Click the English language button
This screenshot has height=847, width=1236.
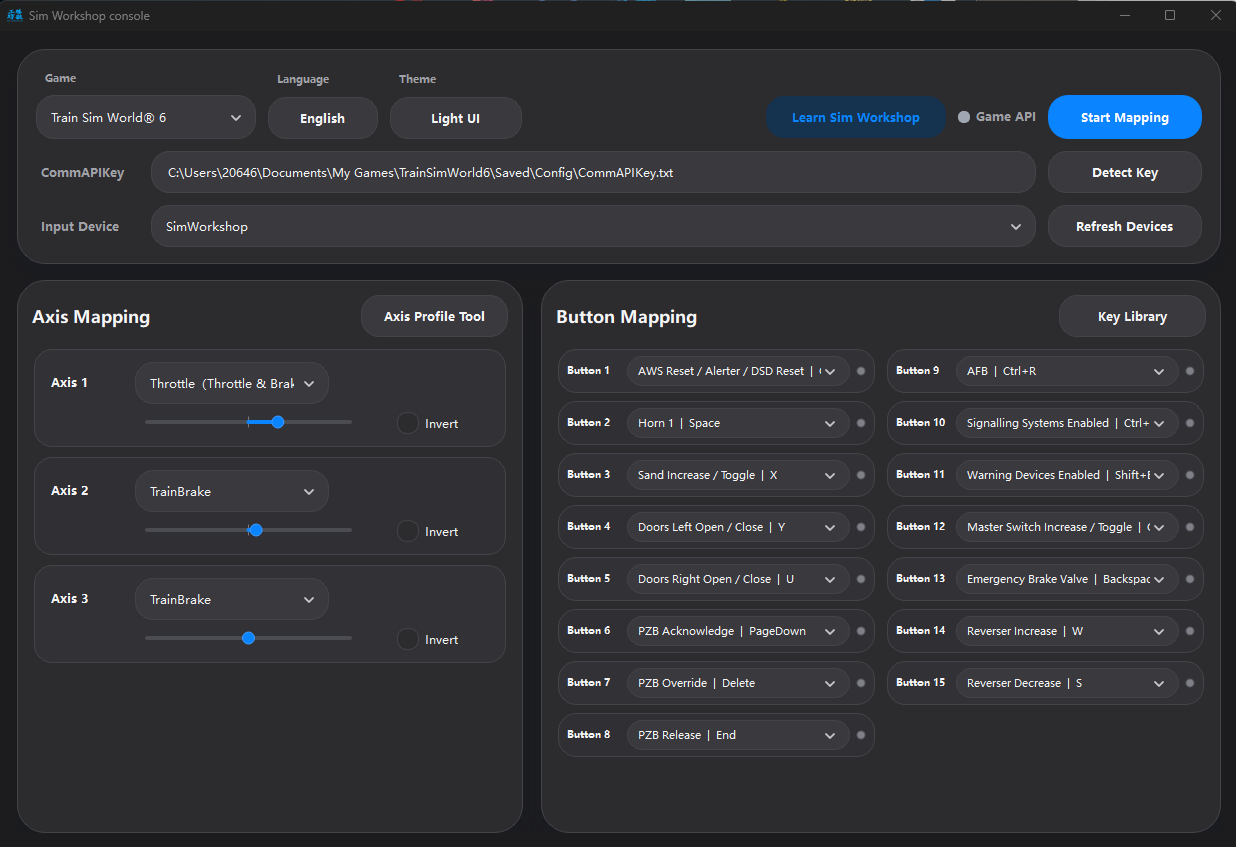pos(323,118)
